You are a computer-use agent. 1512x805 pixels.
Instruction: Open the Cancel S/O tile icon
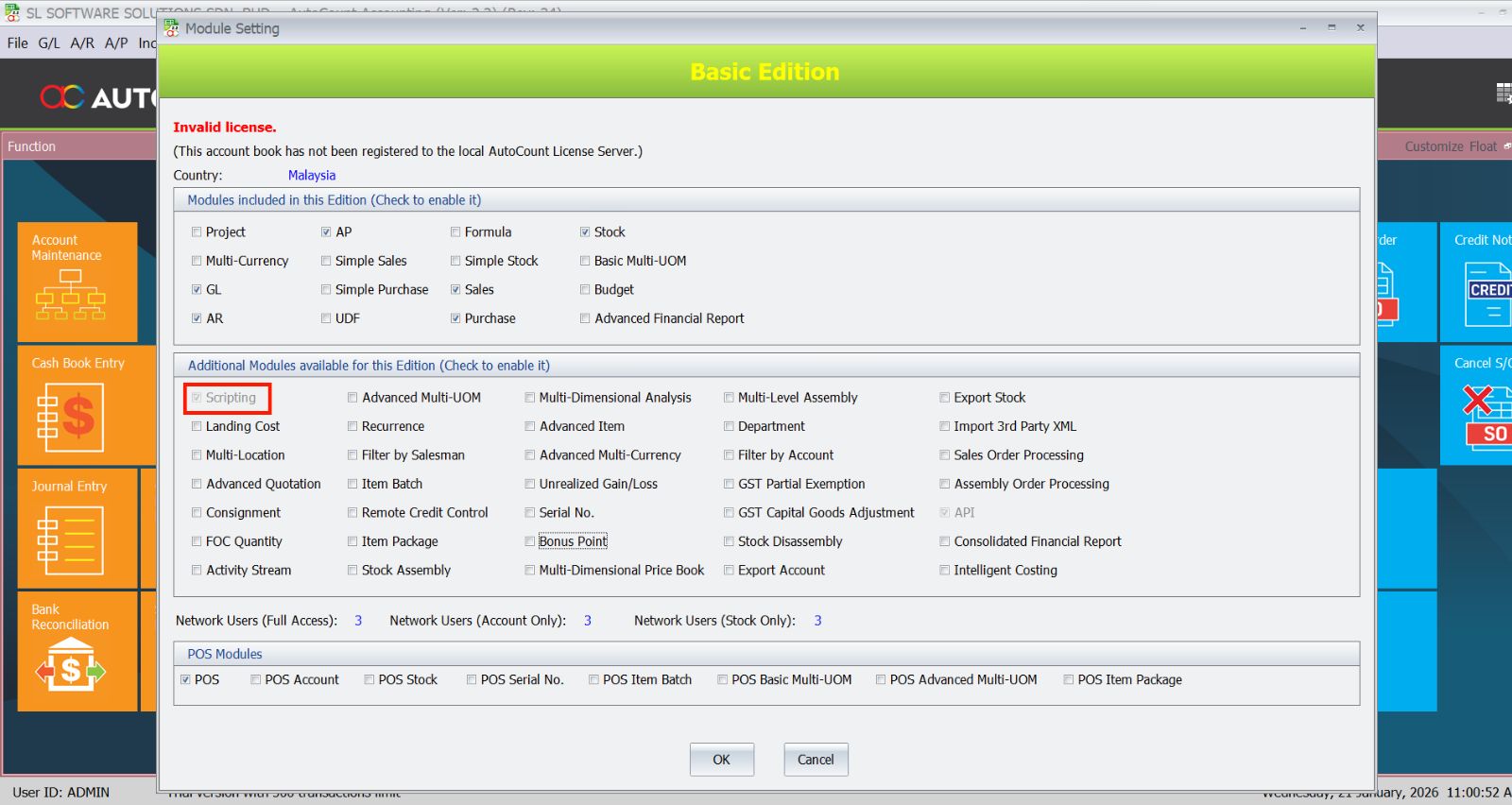coord(1487,416)
